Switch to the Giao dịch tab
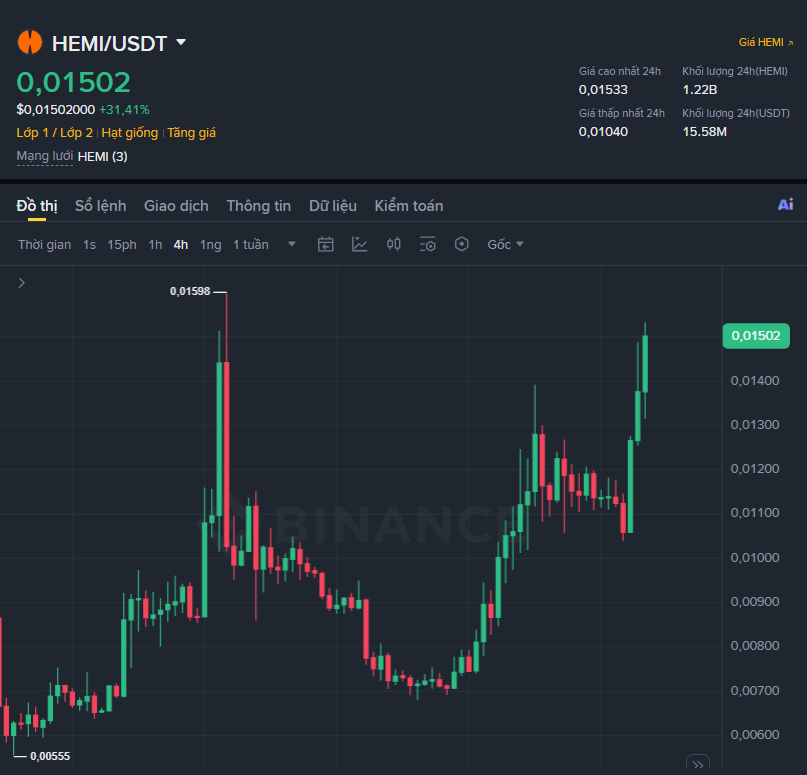807x775 pixels. (176, 206)
